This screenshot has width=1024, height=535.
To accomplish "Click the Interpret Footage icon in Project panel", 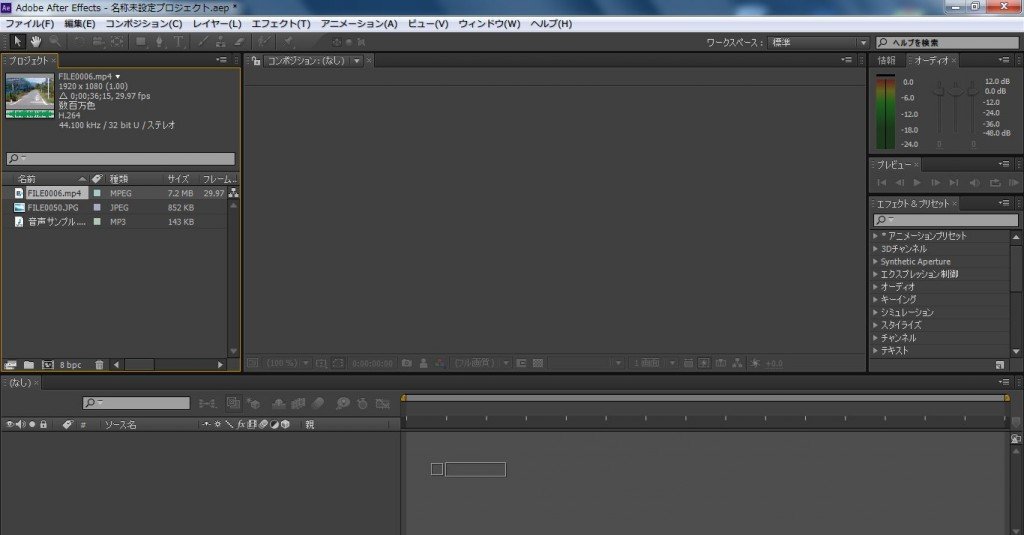I will click(10, 365).
